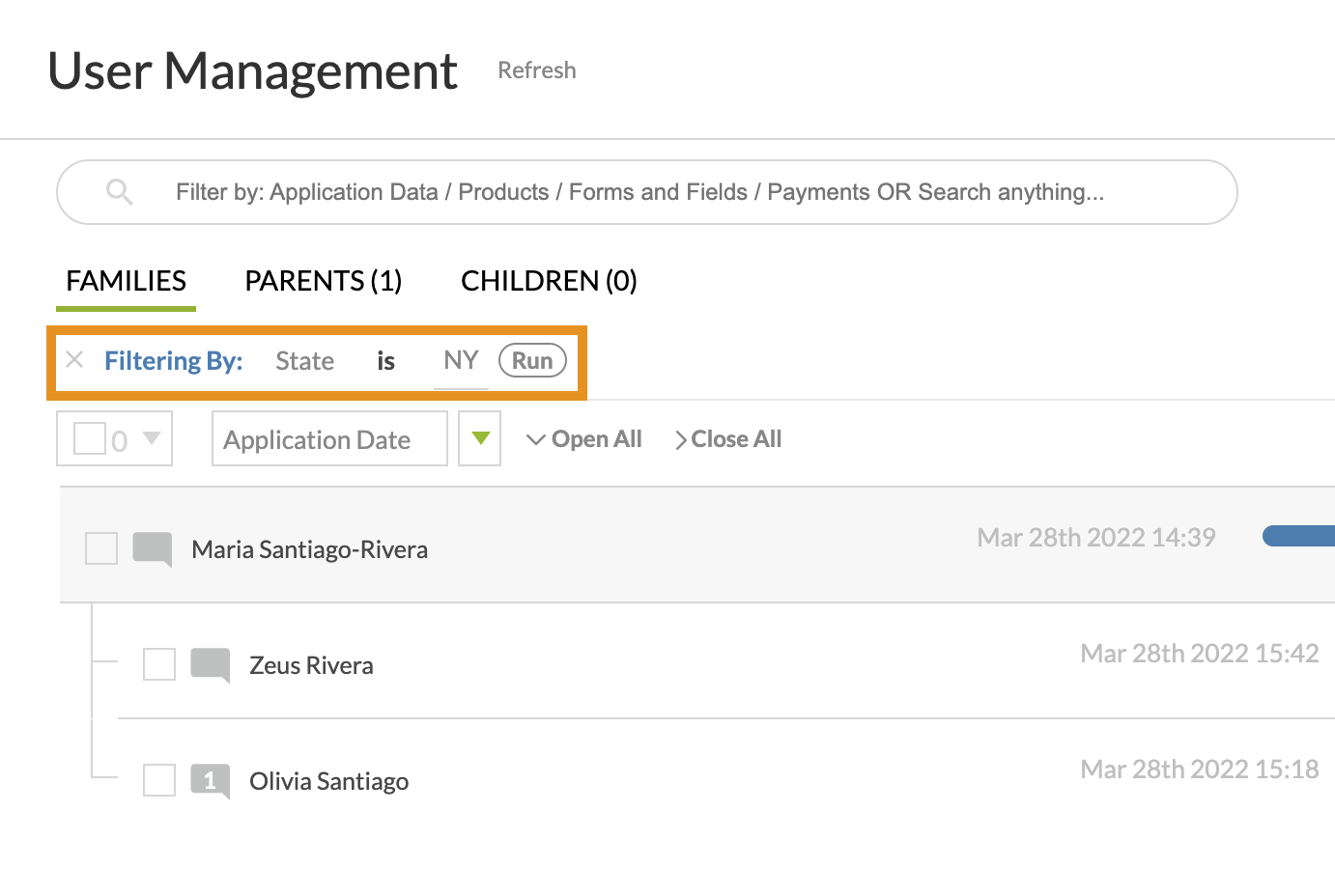Click the blue status bar for Maria
This screenshot has width=1335, height=896.
point(1299,536)
